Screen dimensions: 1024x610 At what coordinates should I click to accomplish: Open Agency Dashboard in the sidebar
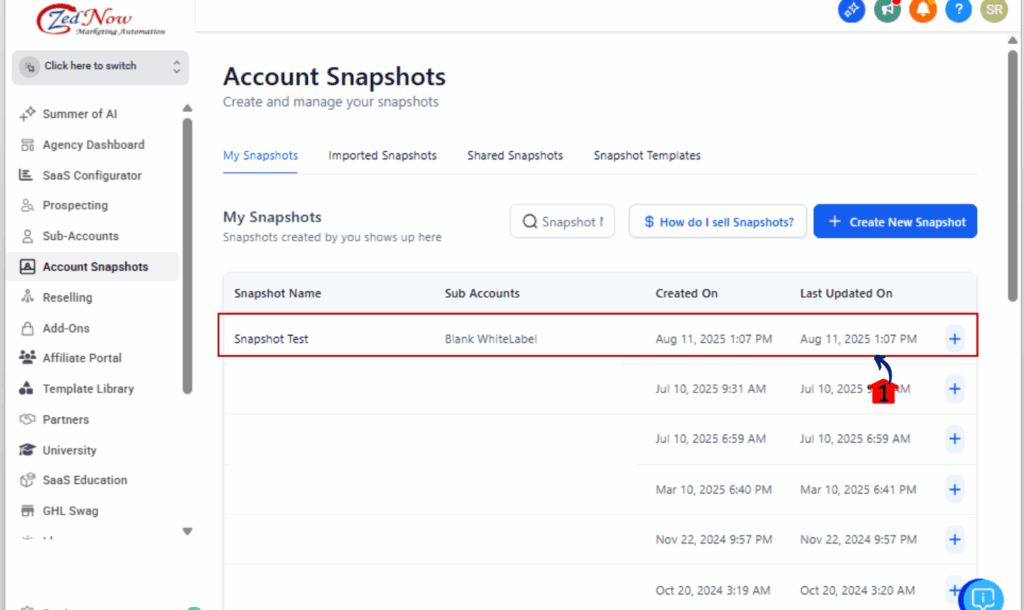[93, 145]
